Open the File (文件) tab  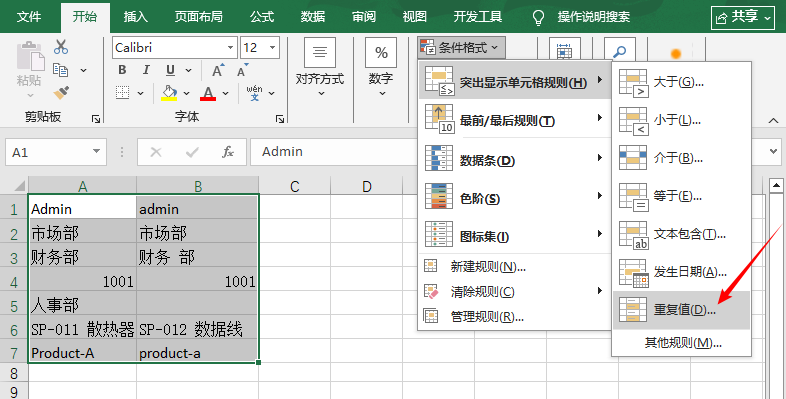point(29,17)
